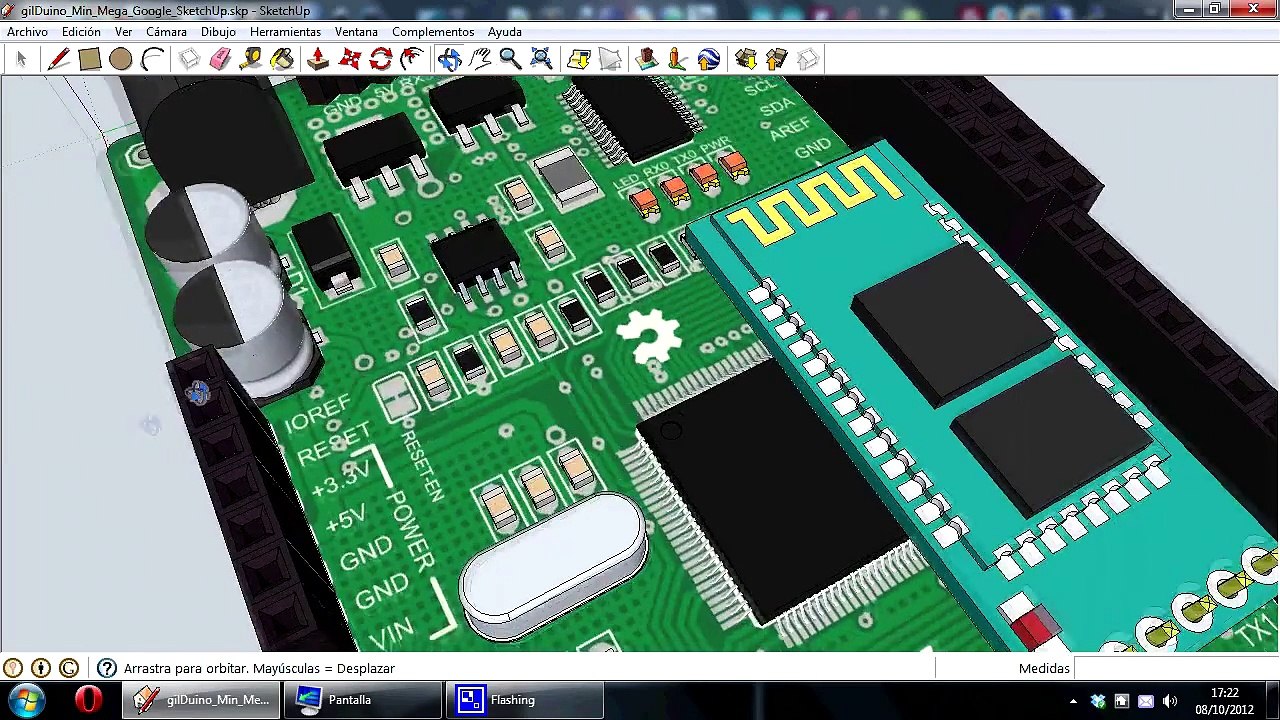Click the geolocation status bar icon

pyautogui.click(x=13, y=668)
